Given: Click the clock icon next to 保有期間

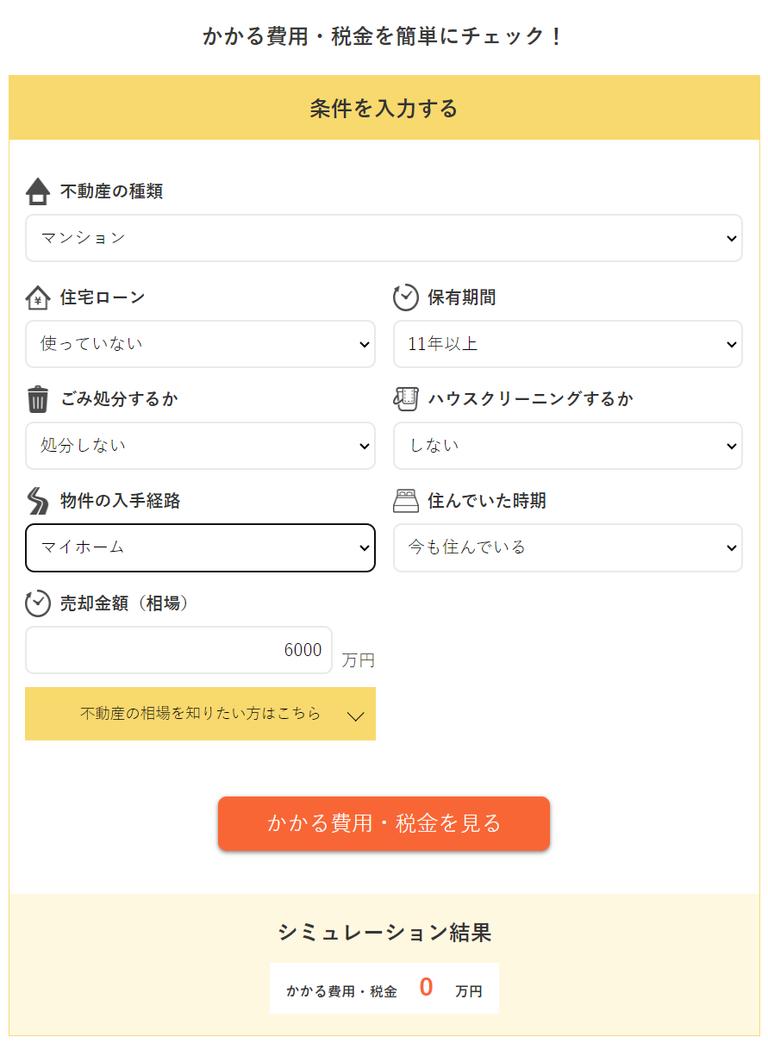Looking at the screenshot, I should (x=406, y=297).
